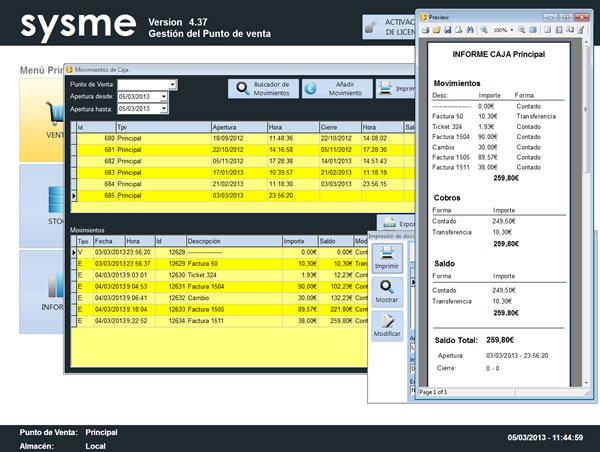This screenshot has width=600, height=452.
Task: Click the two-column page icon in Preview toolbar
Action: [x=559, y=30]
